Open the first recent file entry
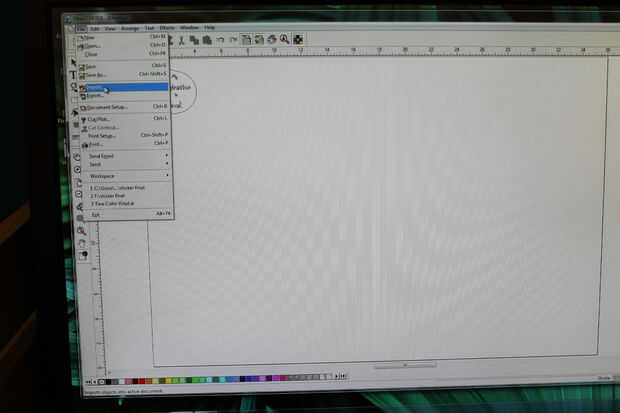Image resolution: width=620 pixels, height=413 pixels. (x=127, y=188)
